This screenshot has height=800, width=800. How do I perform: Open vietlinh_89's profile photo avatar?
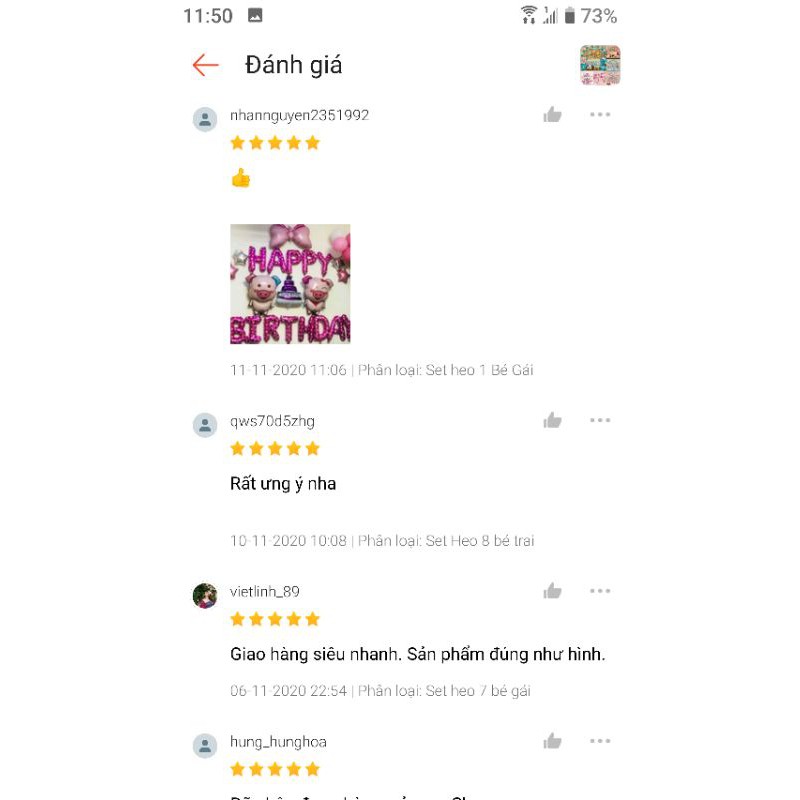click(x=205, y=595)
